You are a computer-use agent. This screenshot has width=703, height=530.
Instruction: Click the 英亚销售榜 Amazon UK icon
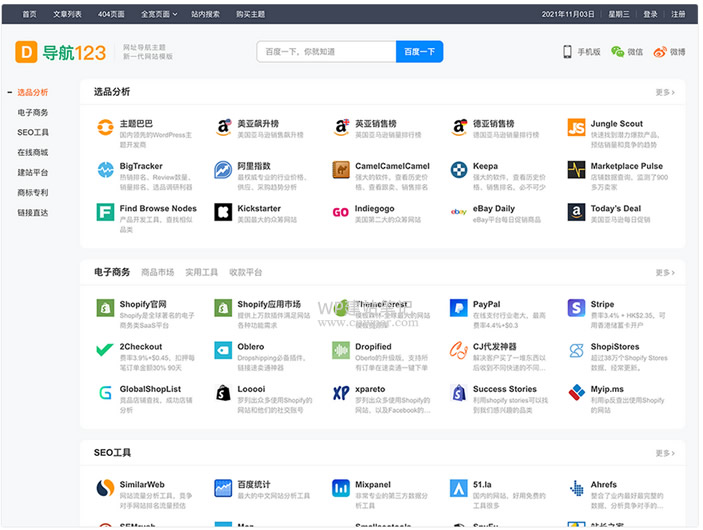point(341,127)
